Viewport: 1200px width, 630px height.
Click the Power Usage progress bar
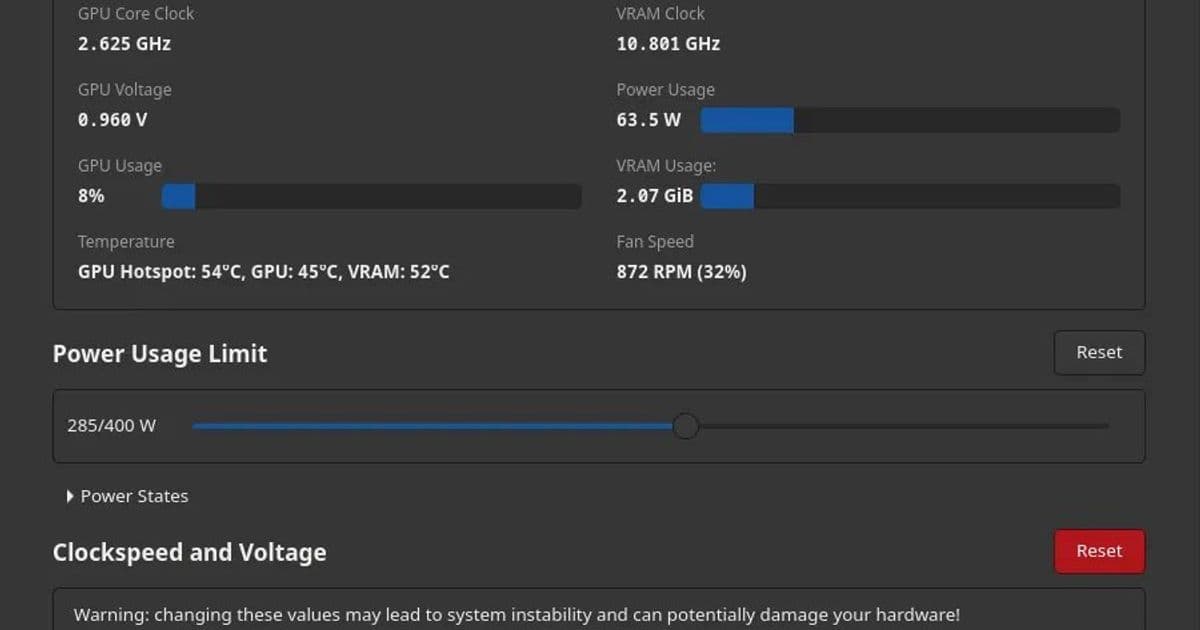910,119
